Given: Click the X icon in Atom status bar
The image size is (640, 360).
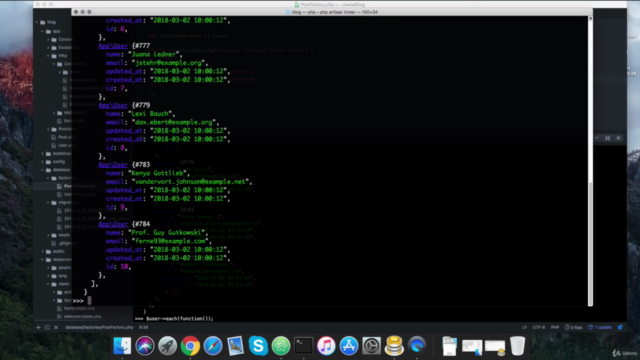Looking at the screenshot, I should tap(56, 327).
